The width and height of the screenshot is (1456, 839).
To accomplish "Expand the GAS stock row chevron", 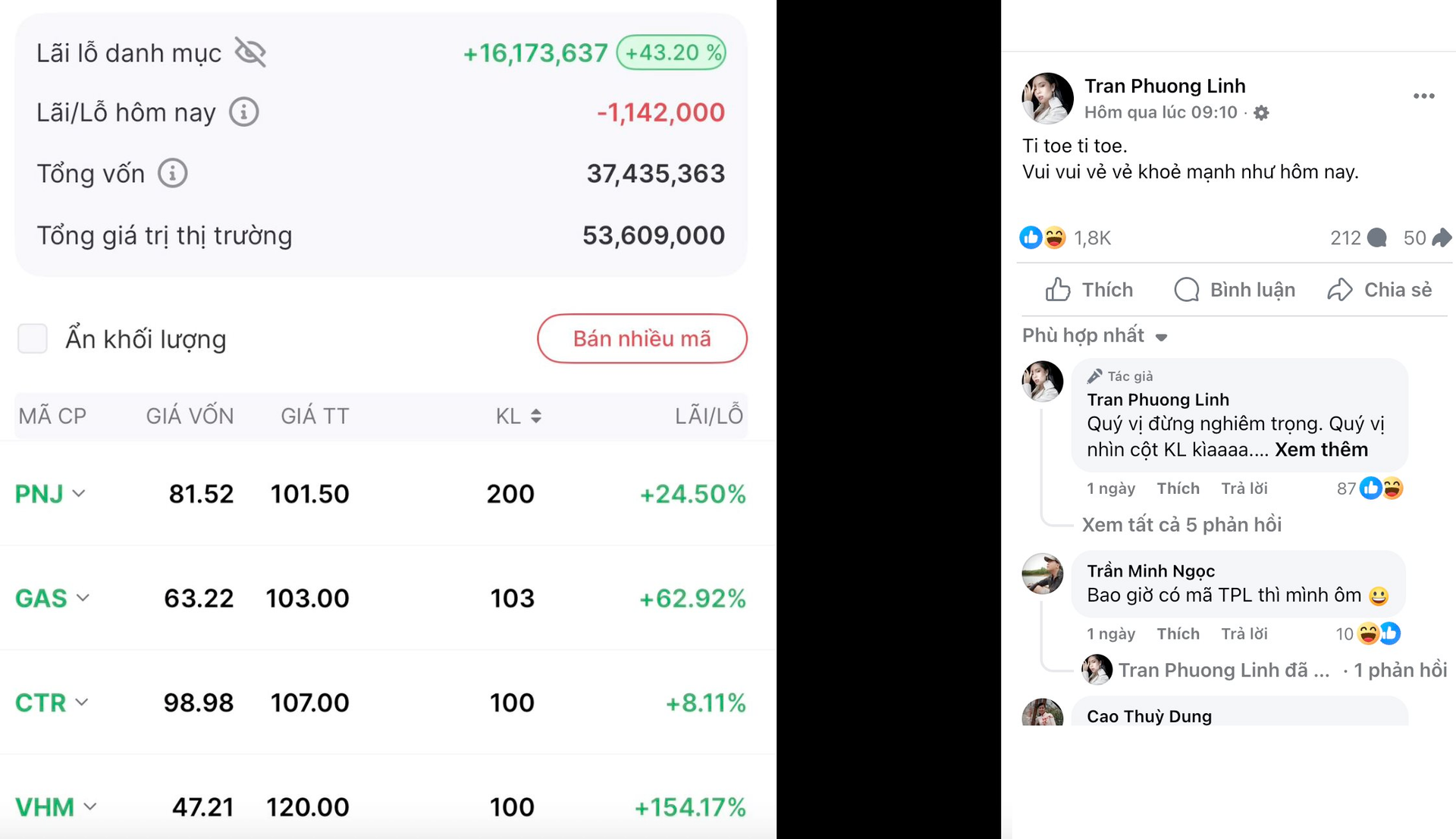I will 83,599.
